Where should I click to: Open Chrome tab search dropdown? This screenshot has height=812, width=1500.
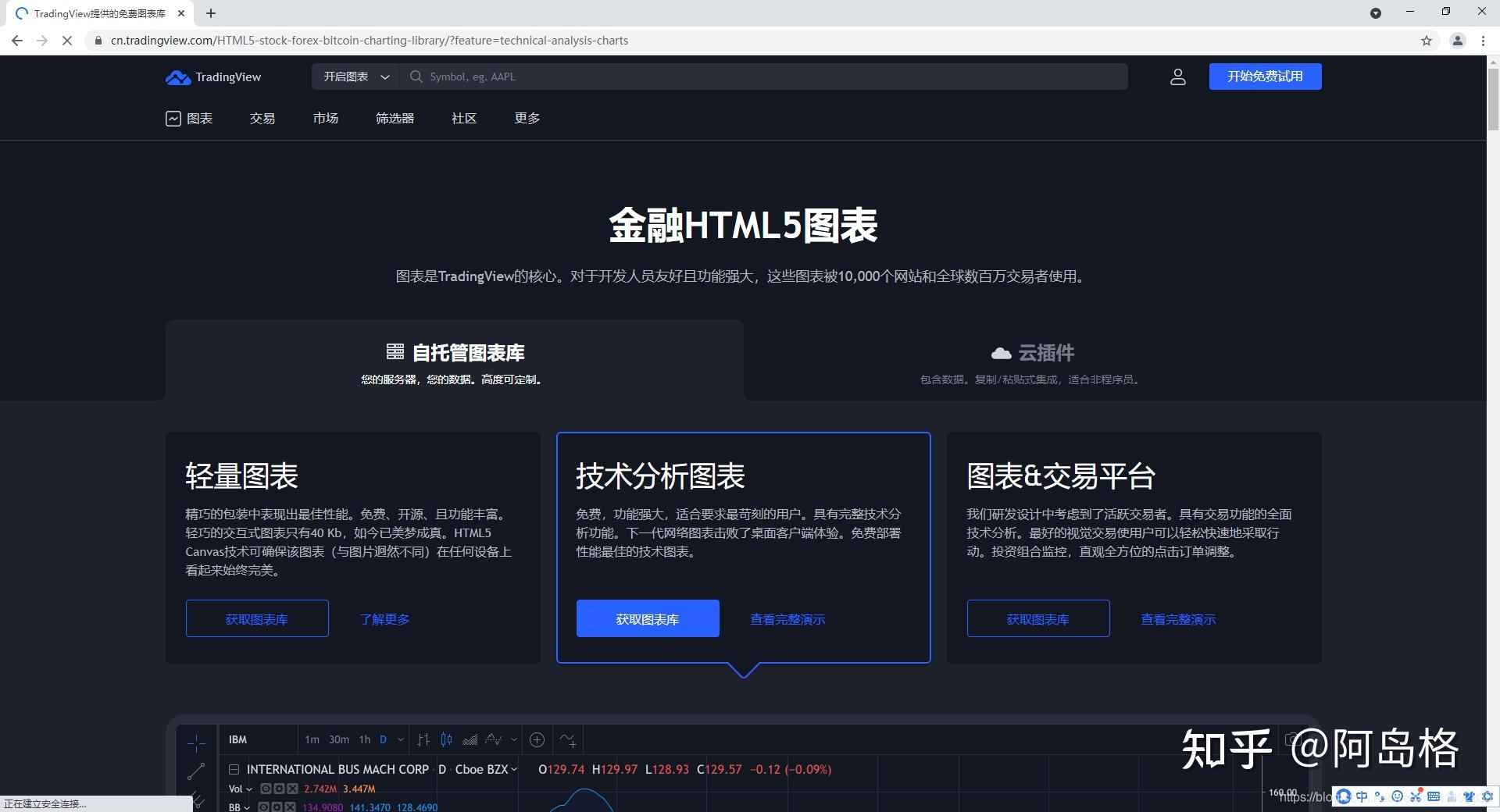(1376, 13)
